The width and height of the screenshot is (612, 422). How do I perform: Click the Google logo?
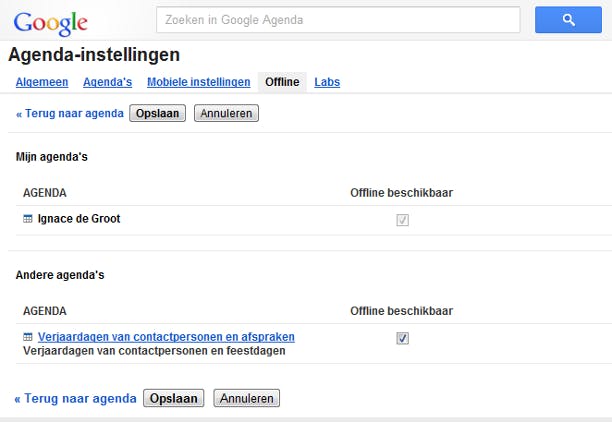click(x=50, y=21)
